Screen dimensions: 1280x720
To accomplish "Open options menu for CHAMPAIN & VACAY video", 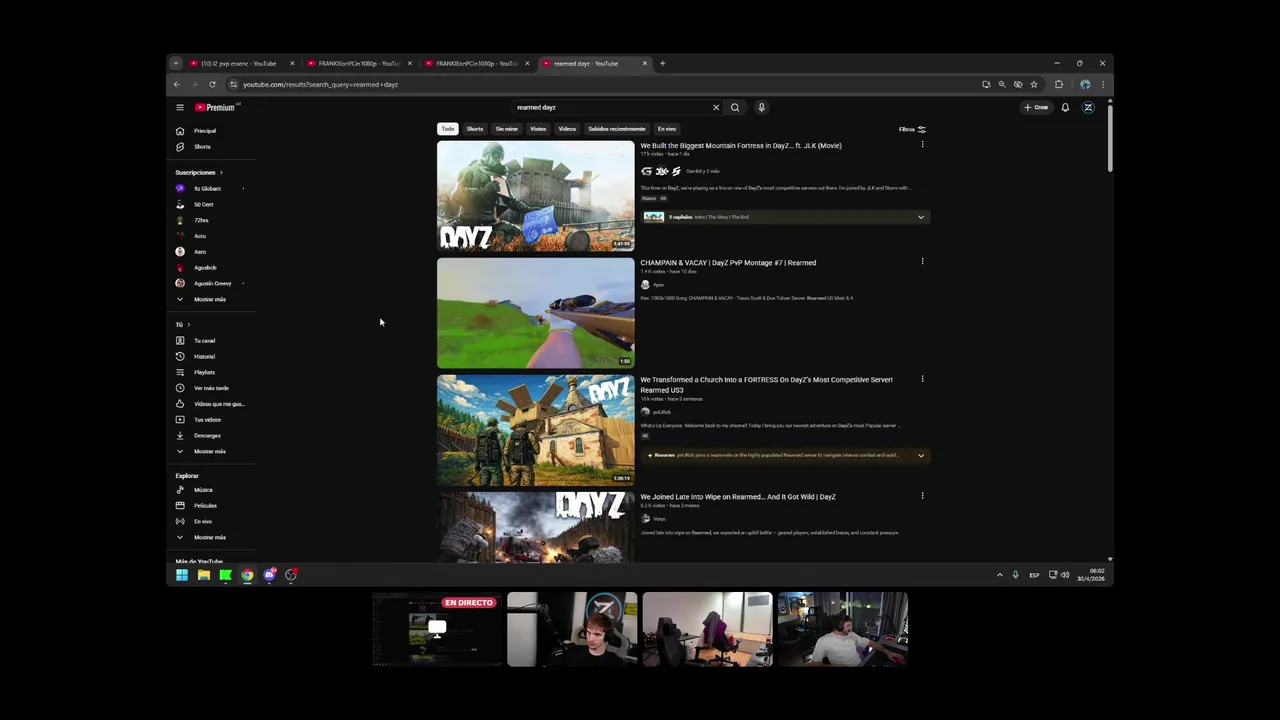I will 922,262.
